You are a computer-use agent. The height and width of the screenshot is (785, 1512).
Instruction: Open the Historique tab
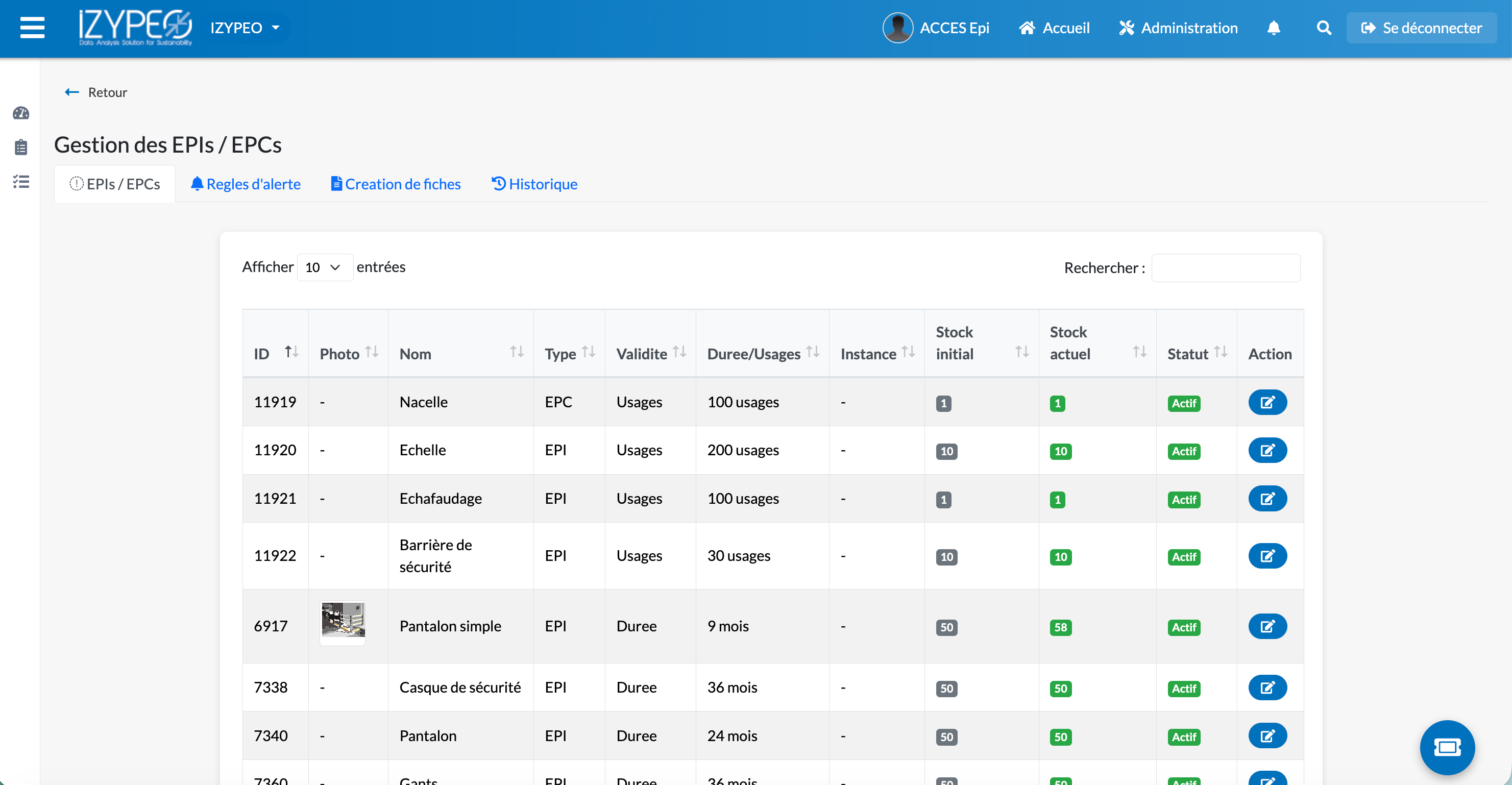[534, 184]
